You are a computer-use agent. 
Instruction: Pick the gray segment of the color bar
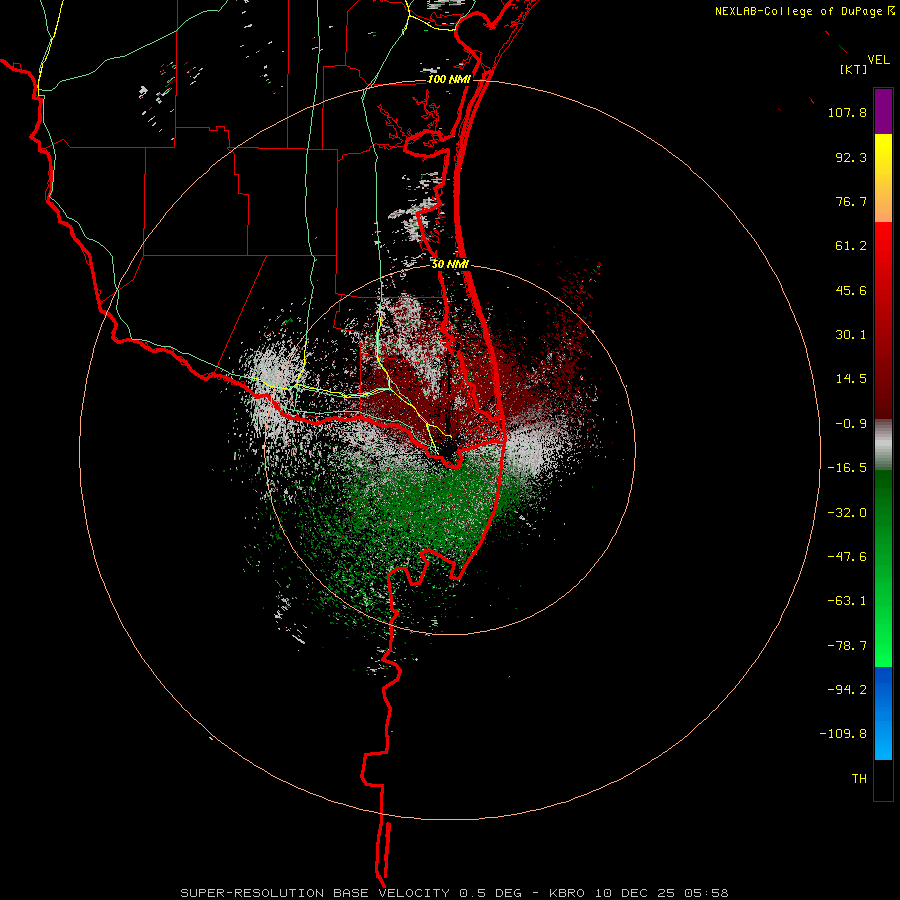point(883,445)
